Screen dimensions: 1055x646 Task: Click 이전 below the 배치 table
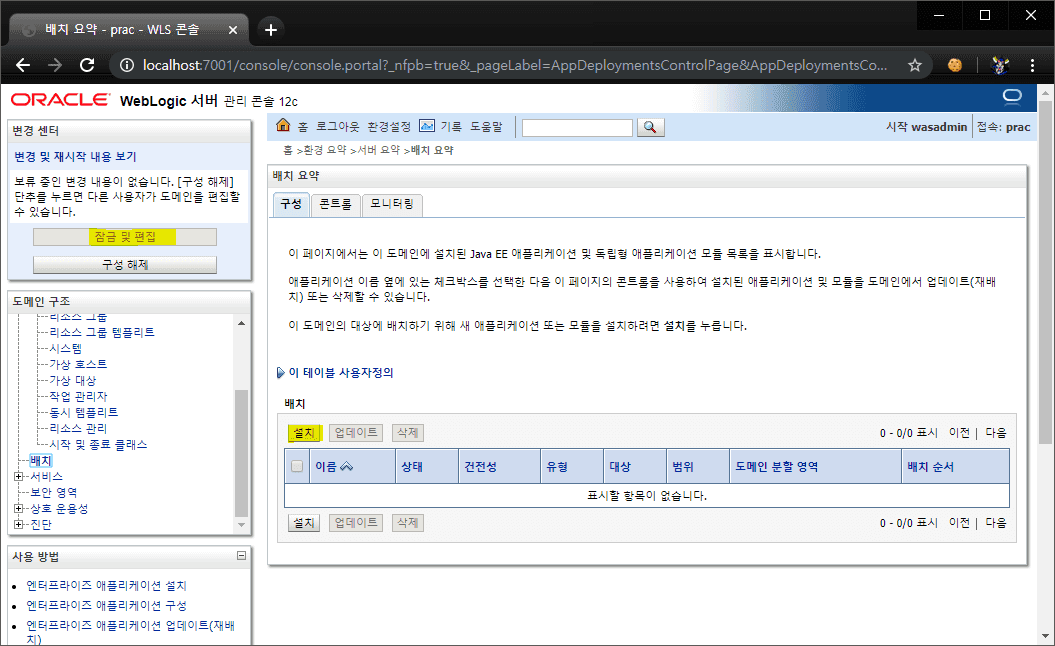point(959,523)
